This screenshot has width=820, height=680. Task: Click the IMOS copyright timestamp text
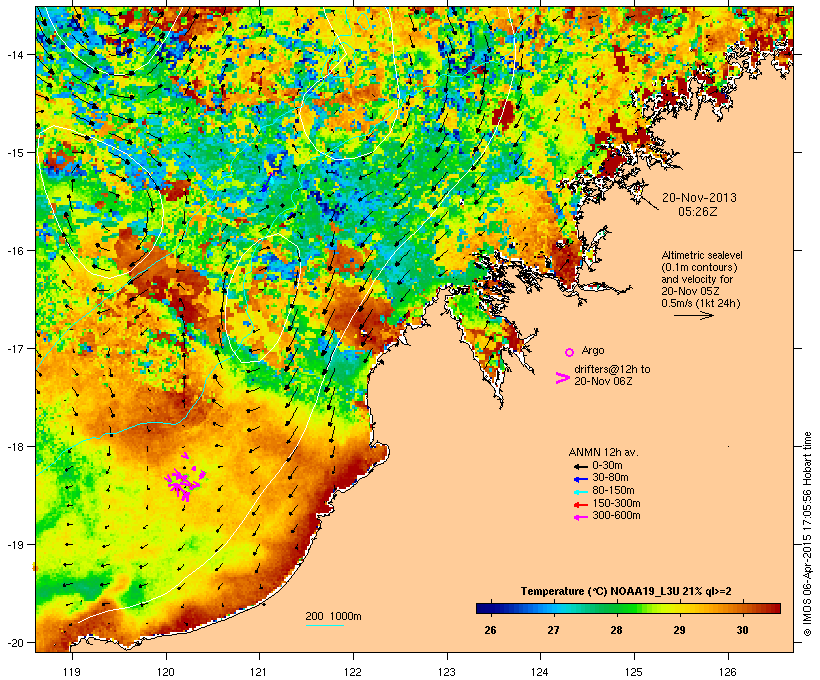pos(807,534)
